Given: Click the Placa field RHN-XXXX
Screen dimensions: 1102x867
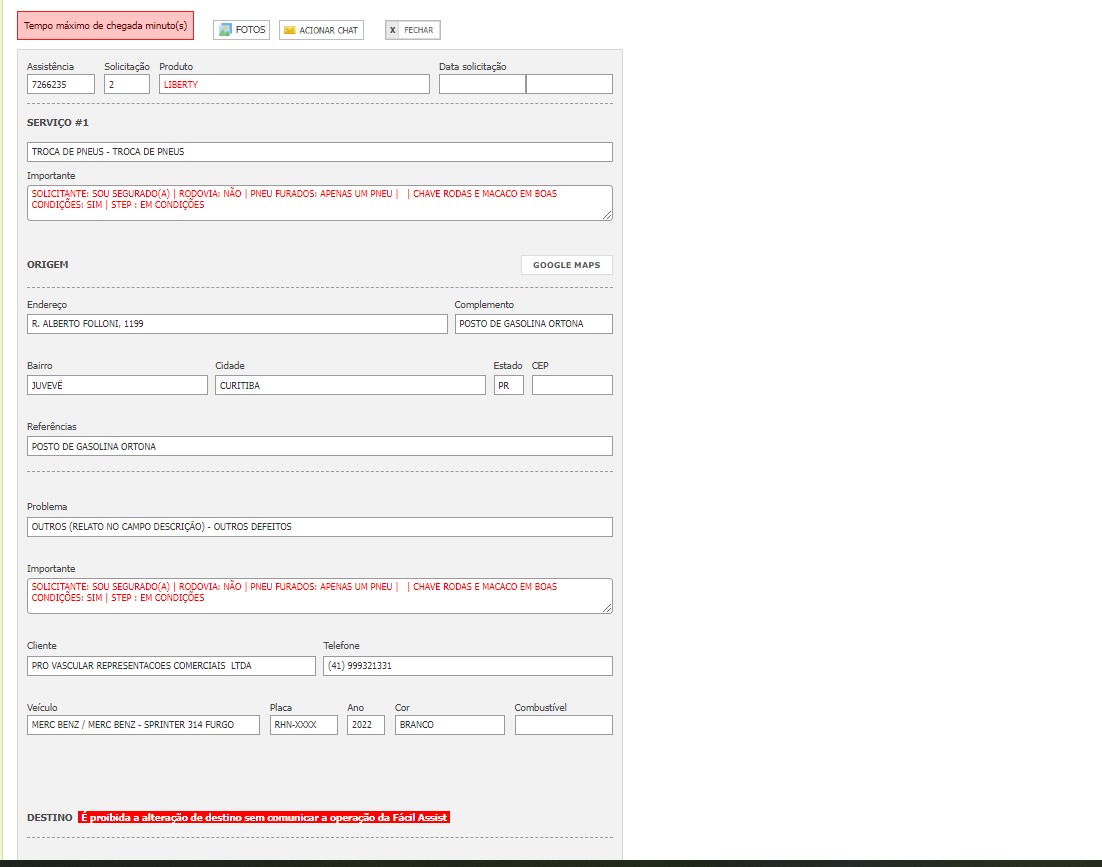Looking at the screenshot, I should point(304,725).
